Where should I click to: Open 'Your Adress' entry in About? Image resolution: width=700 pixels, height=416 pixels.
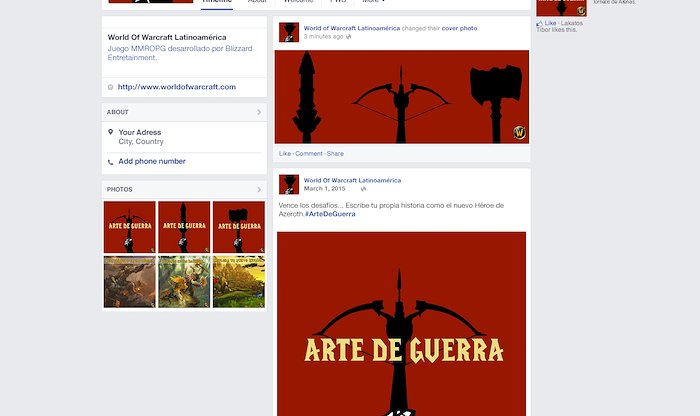coord(140,132)
